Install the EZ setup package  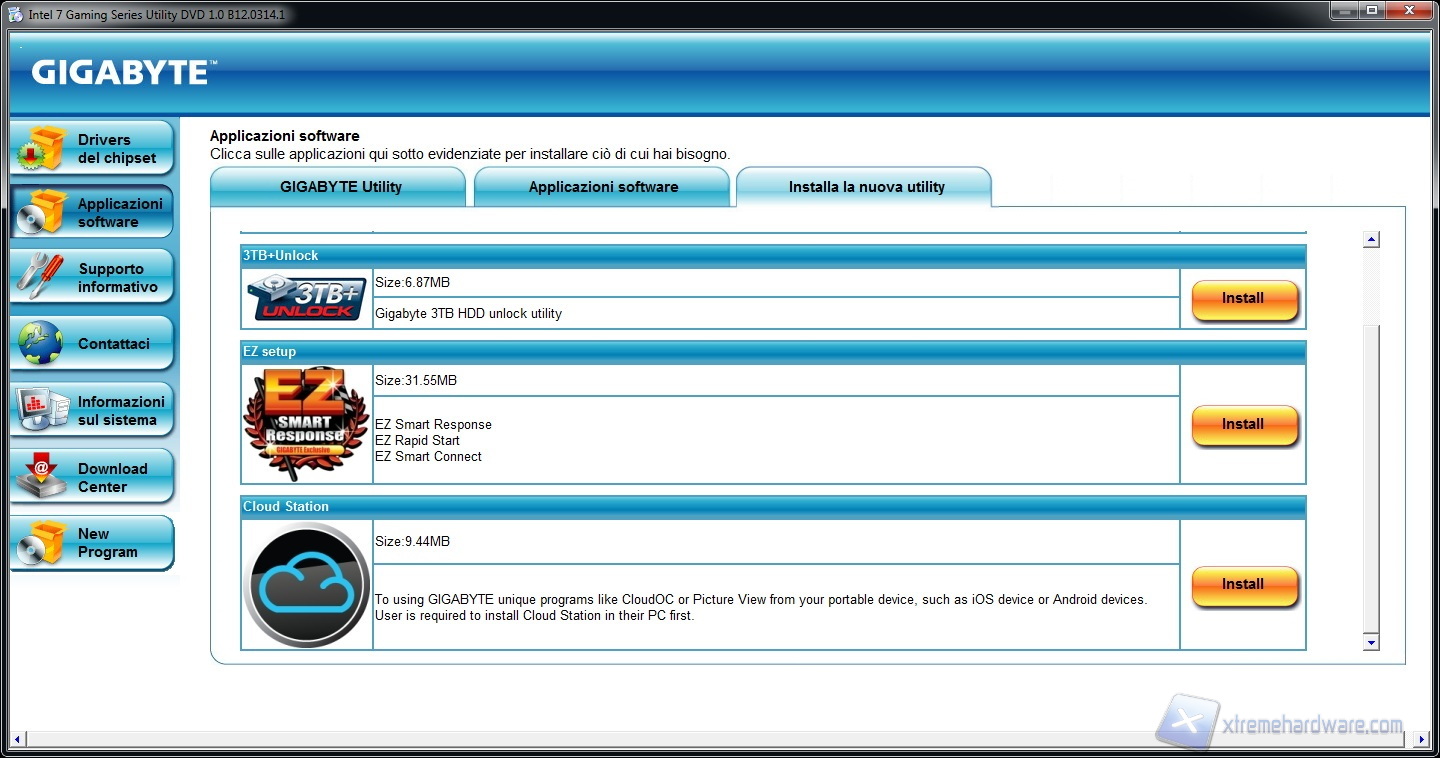click(x=1244, y=425)
